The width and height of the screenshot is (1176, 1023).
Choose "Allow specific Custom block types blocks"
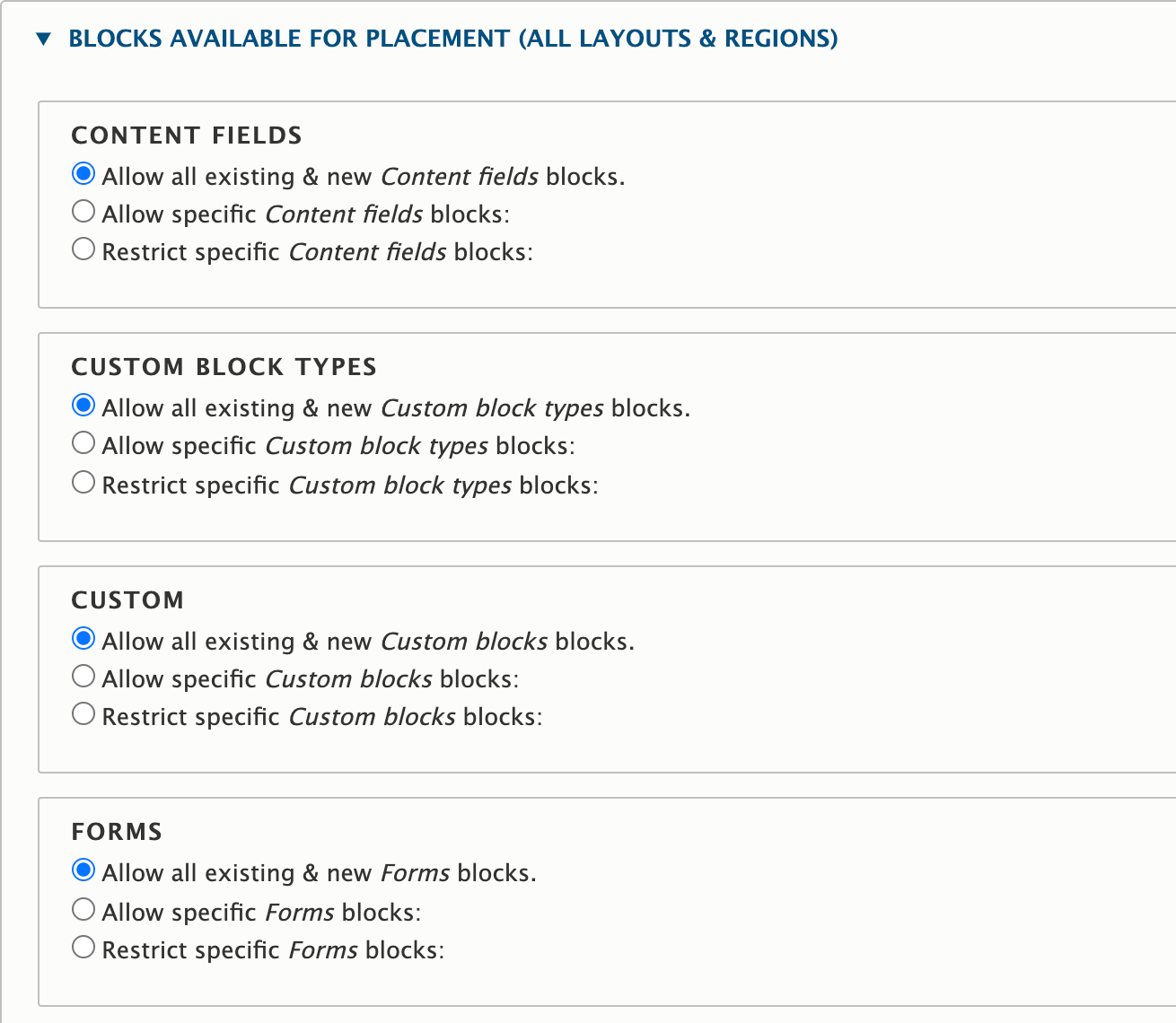(83, 442)
